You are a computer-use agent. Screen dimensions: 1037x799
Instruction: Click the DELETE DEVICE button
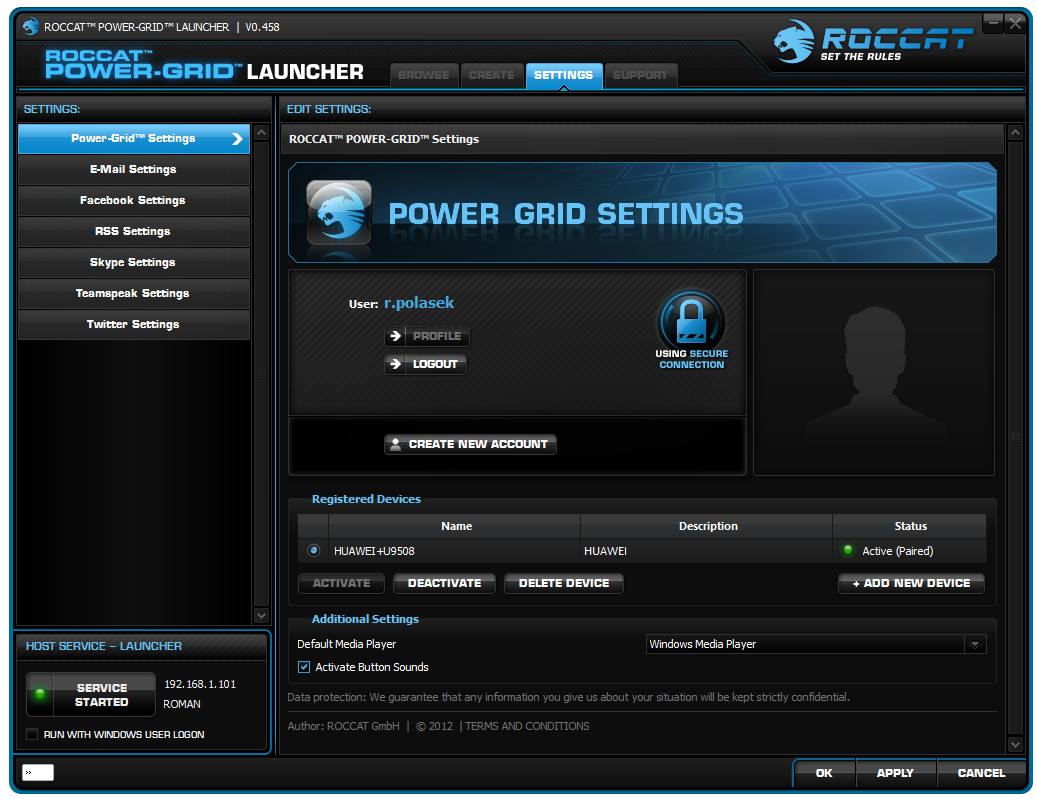[564, 583]
